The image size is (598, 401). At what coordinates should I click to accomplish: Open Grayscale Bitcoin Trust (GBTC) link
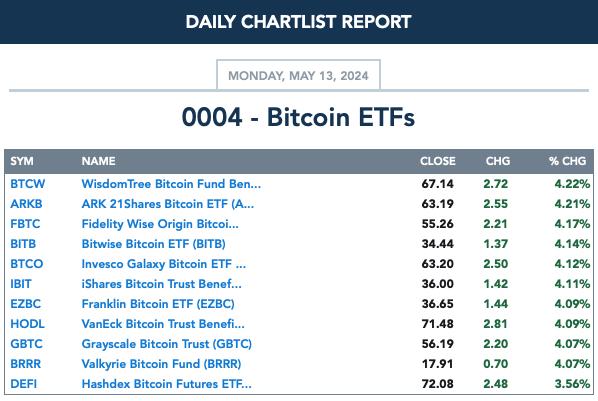point(167,344)
